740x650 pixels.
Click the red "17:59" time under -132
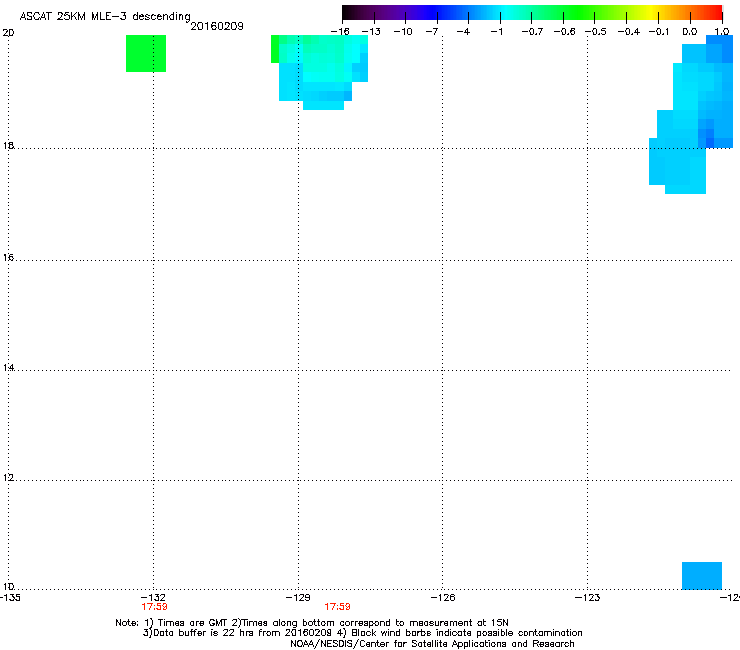154,607
